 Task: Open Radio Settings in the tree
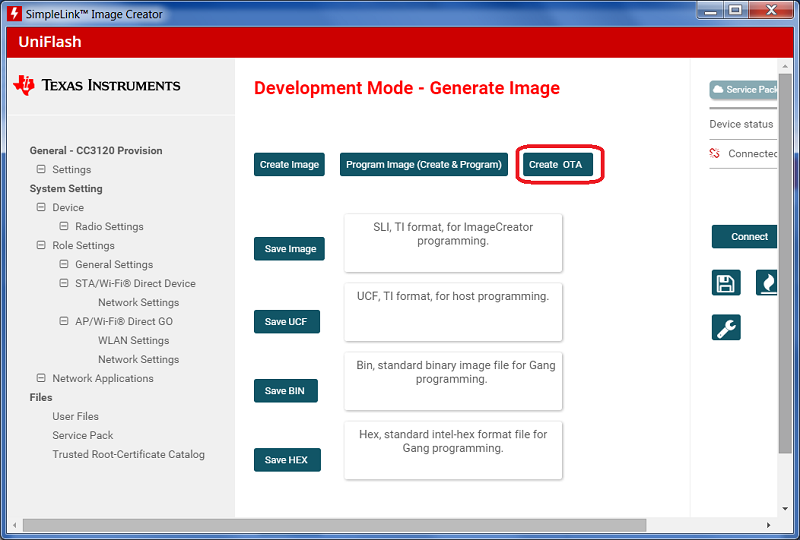click(109, 227)
